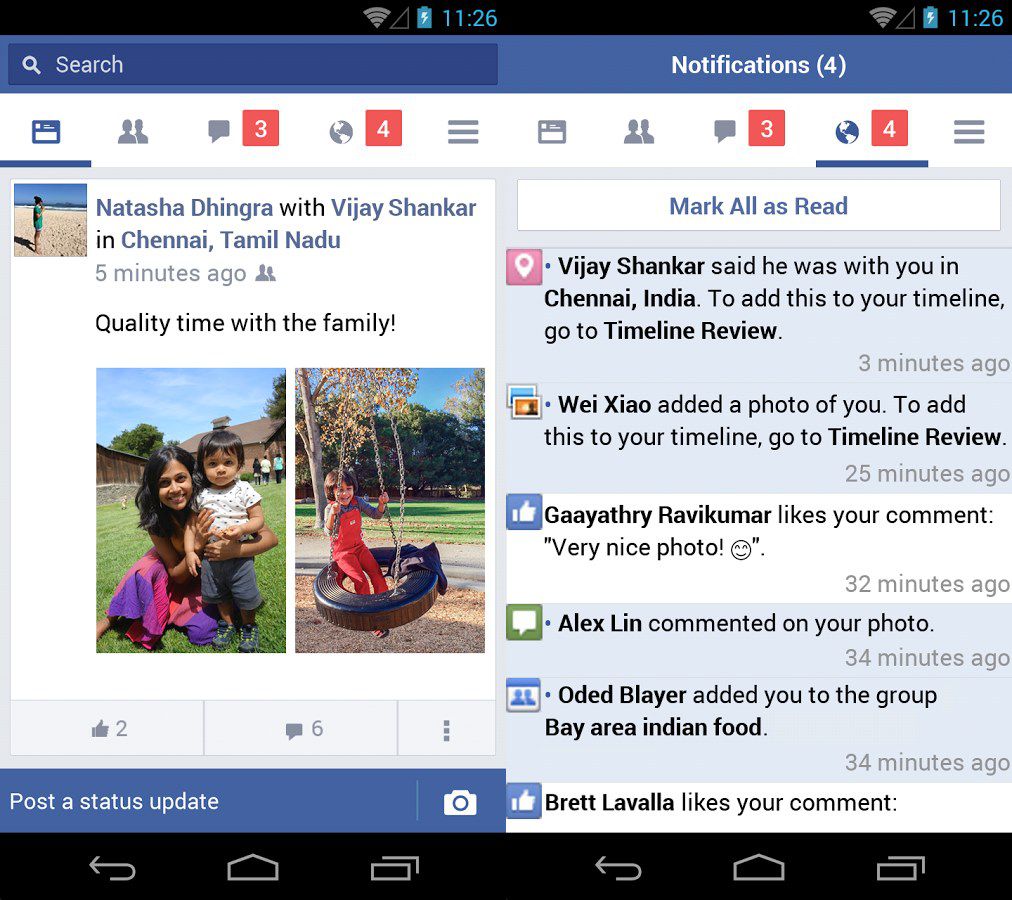Image resolution: width=1012 pixels, height=900 pixels.
Task: Tap Android home button under Notifications screen
Action: (x=759, y=867)
